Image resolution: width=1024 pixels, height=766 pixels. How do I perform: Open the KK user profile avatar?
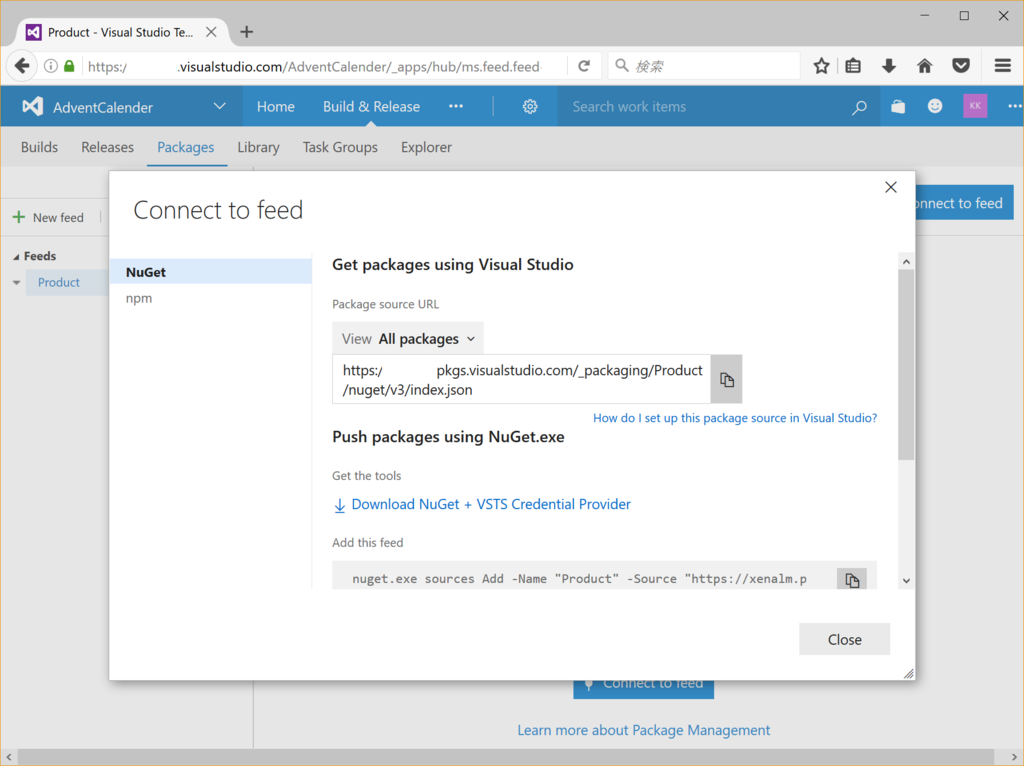[x=975, y=106]
